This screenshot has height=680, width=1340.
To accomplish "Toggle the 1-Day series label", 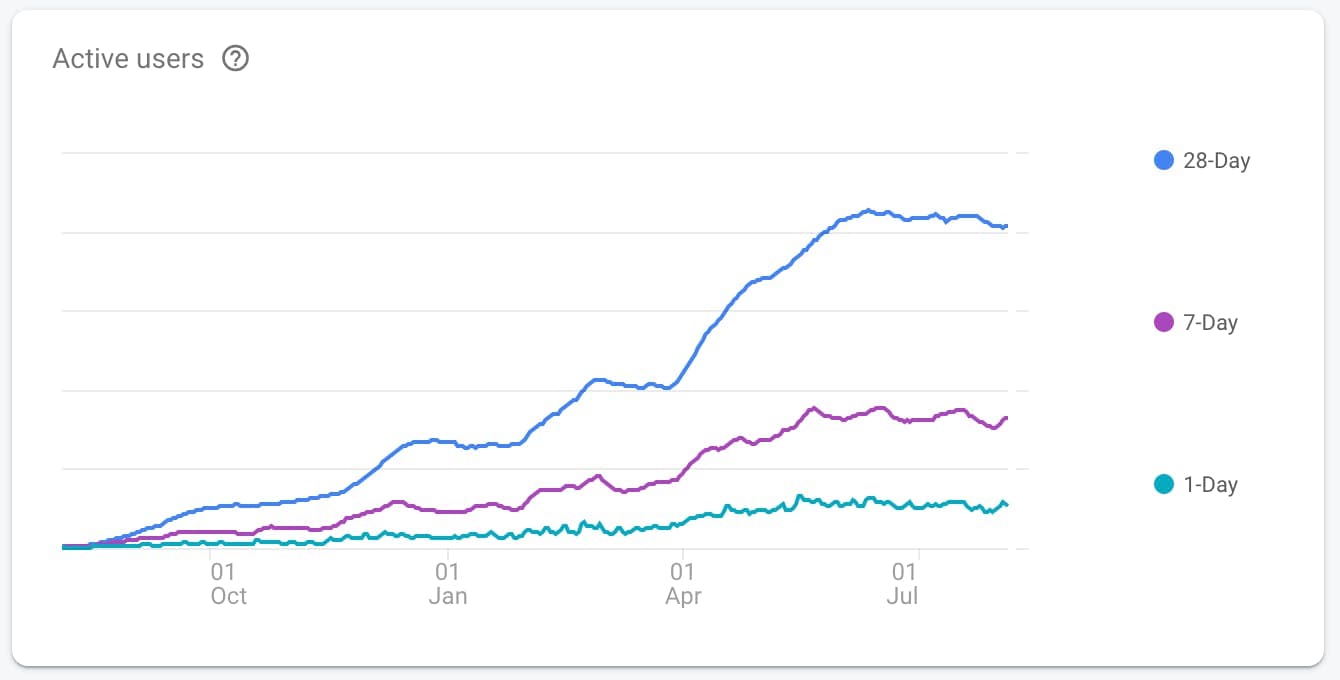I will click(x=1210, y=484).
